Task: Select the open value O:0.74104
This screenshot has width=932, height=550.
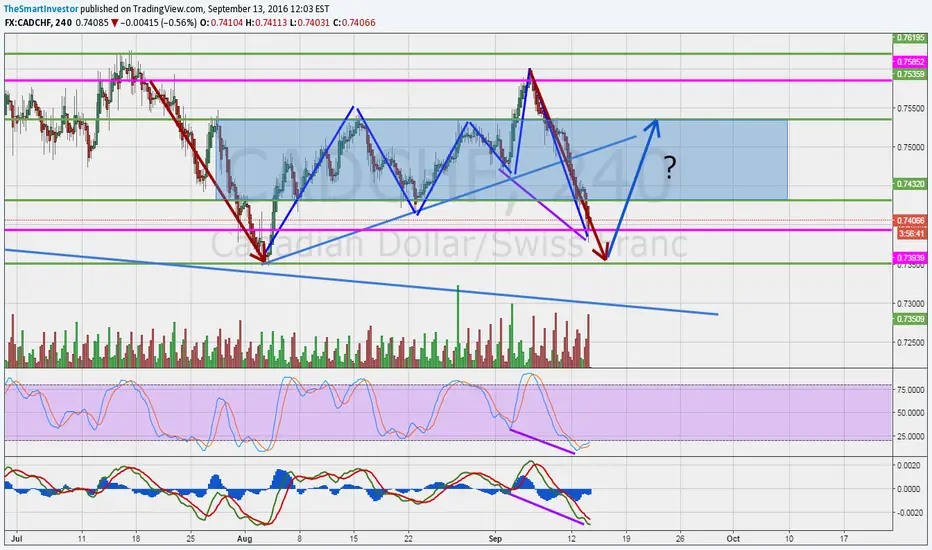Action: (x=221, y=23)
